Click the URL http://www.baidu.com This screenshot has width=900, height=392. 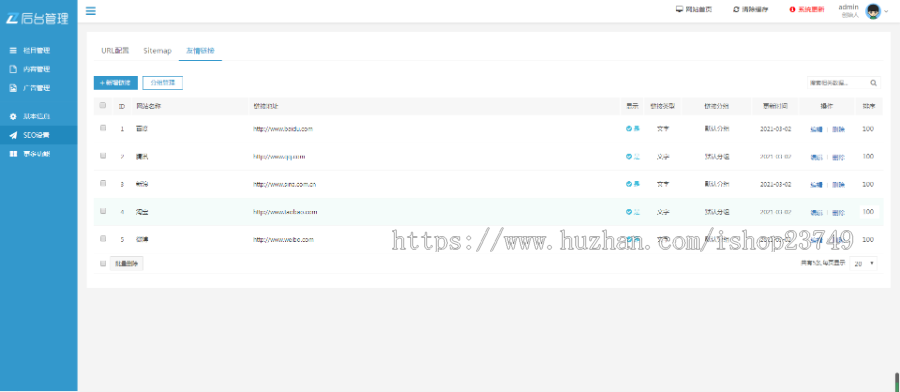click(x=283, y=129)
